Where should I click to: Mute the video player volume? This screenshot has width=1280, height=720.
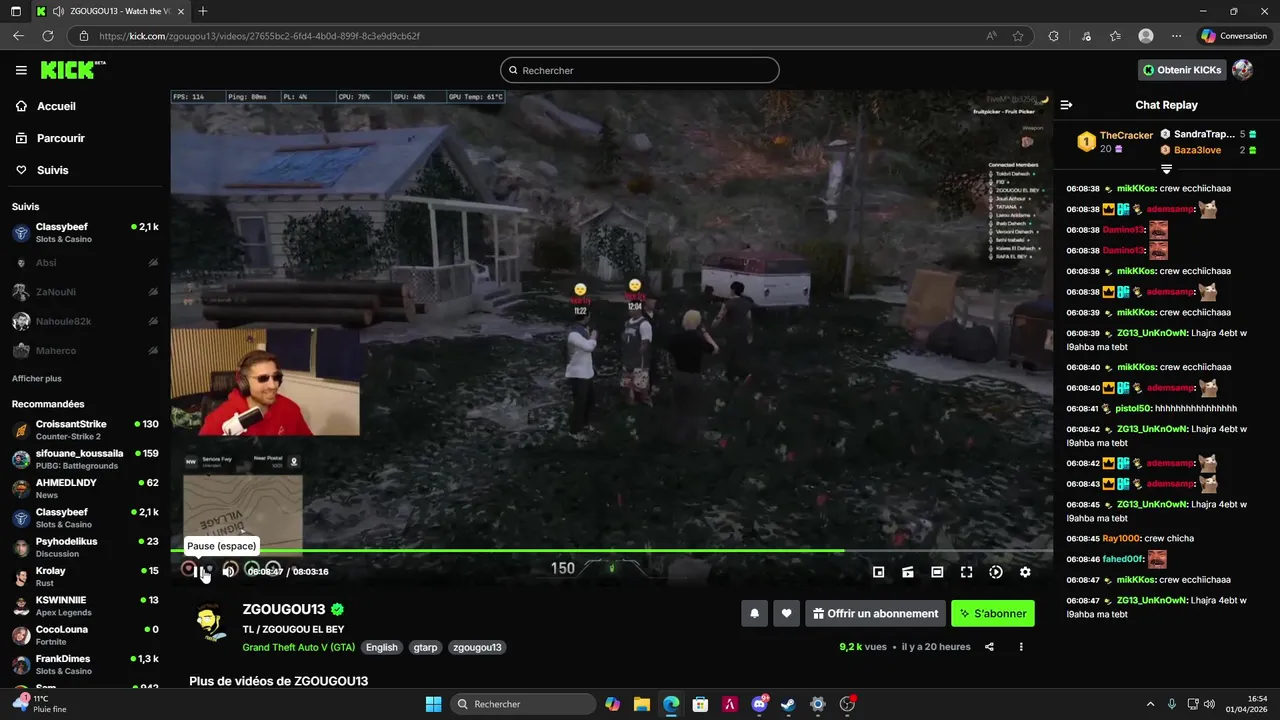point(229,571)
